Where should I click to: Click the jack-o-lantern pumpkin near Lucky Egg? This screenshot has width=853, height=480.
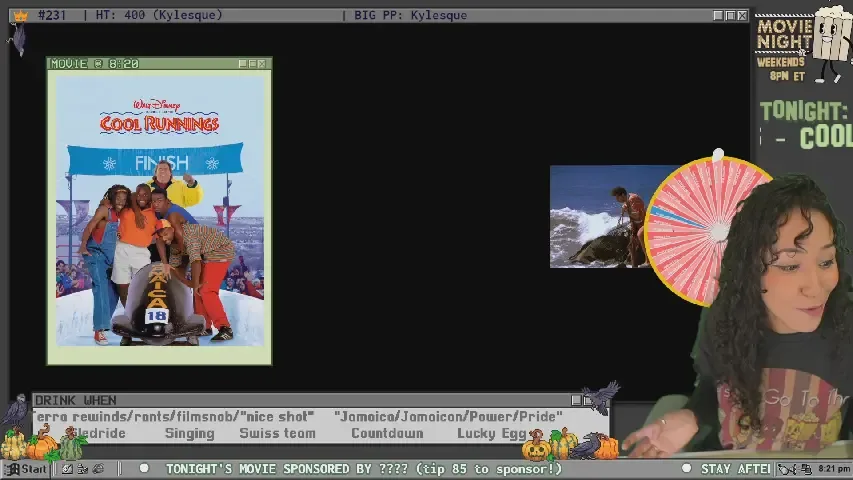pyautogui.click(x=537, y=446)
